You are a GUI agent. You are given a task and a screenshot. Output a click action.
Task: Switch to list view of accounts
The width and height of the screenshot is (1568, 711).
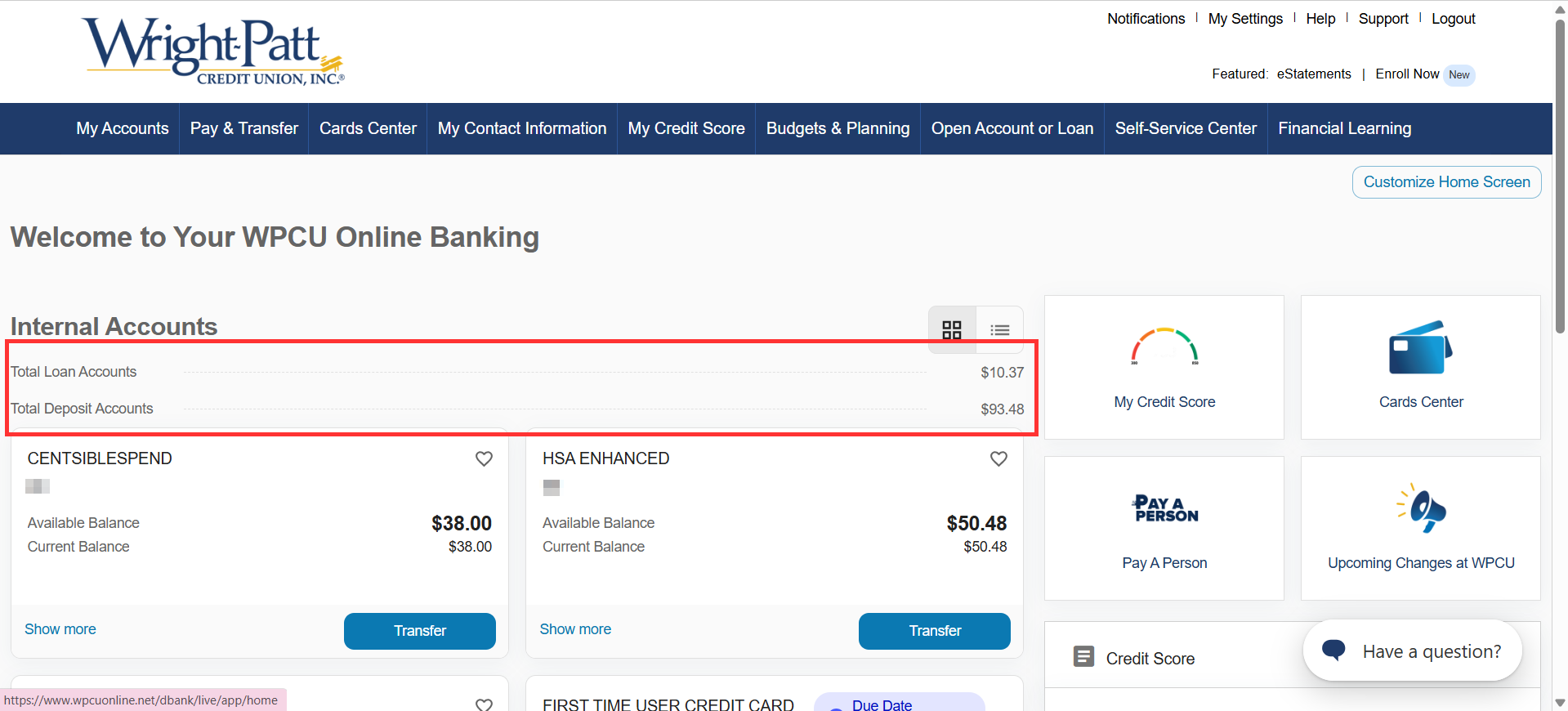click(x=999, y=329)
